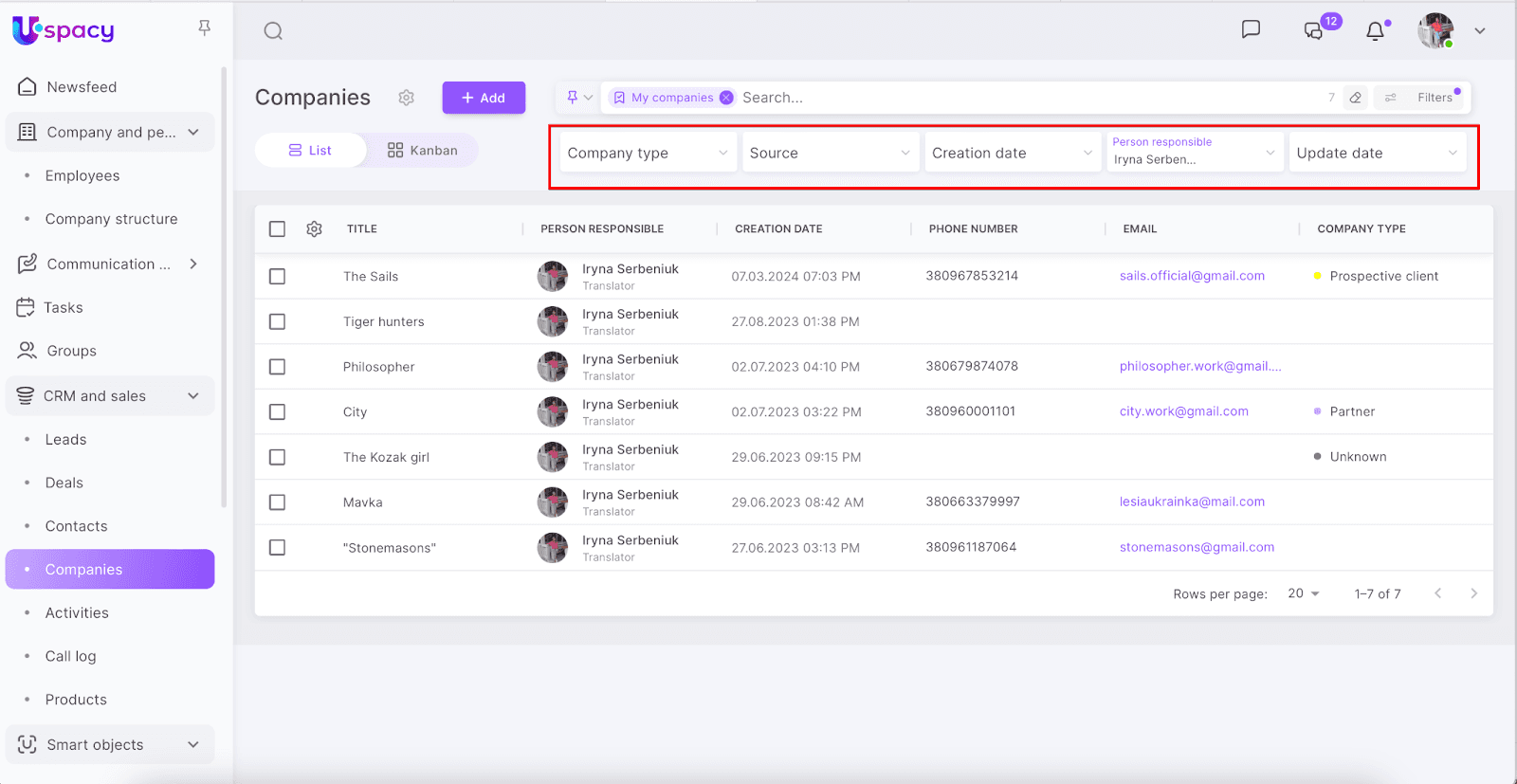
Task: Clear filters with the eraser icon
Action: point(1356,98)
